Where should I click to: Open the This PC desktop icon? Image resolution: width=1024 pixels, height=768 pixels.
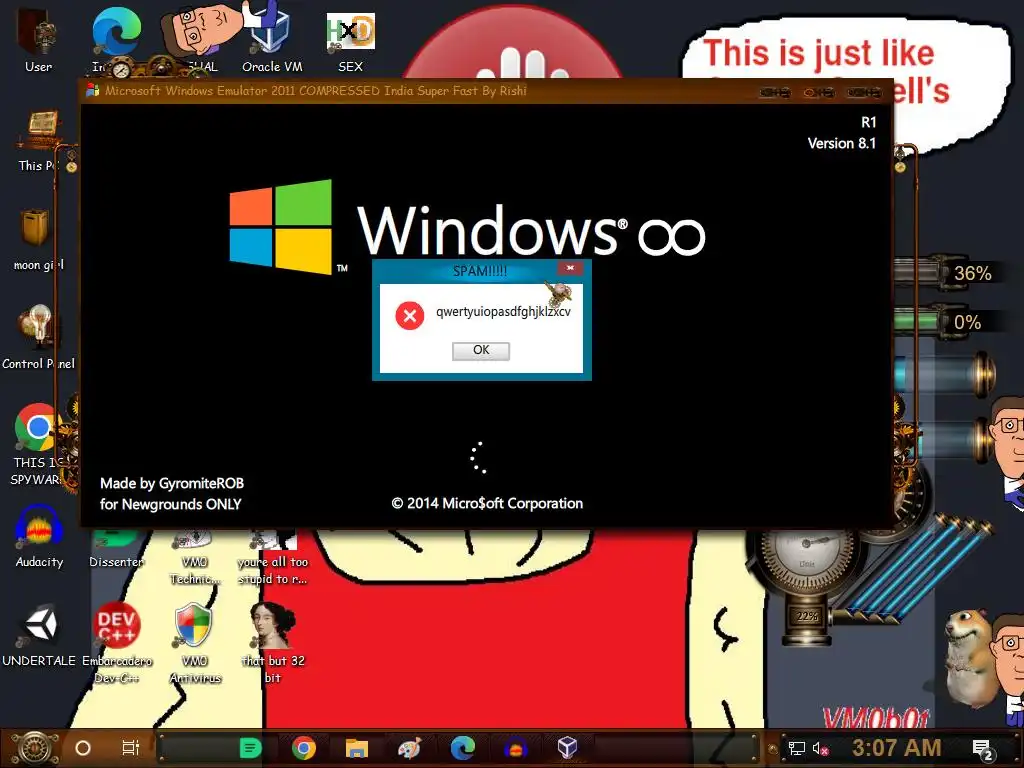(x=40, y=140)
